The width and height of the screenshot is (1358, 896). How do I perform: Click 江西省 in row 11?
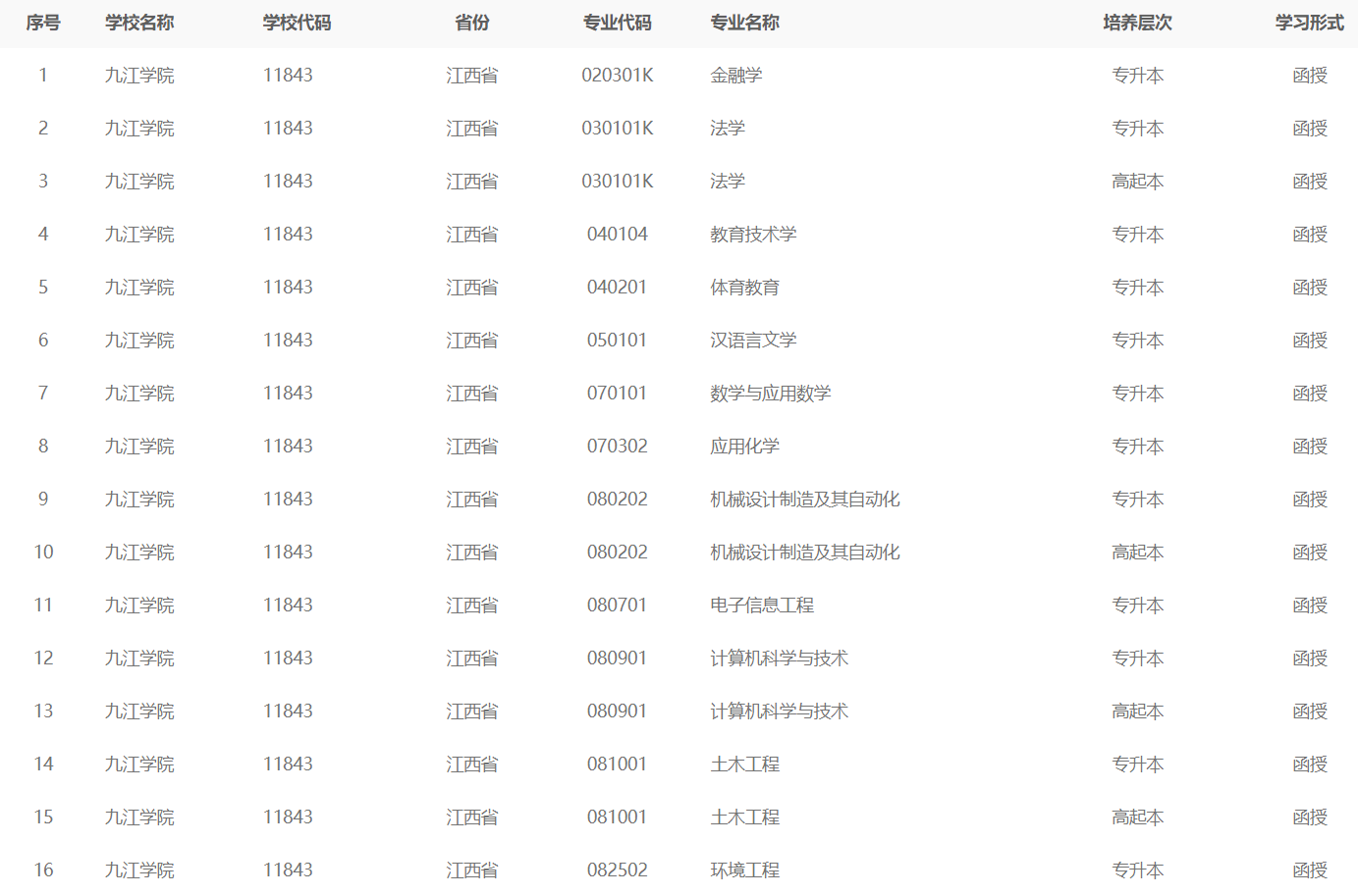[x=472, y=606]
